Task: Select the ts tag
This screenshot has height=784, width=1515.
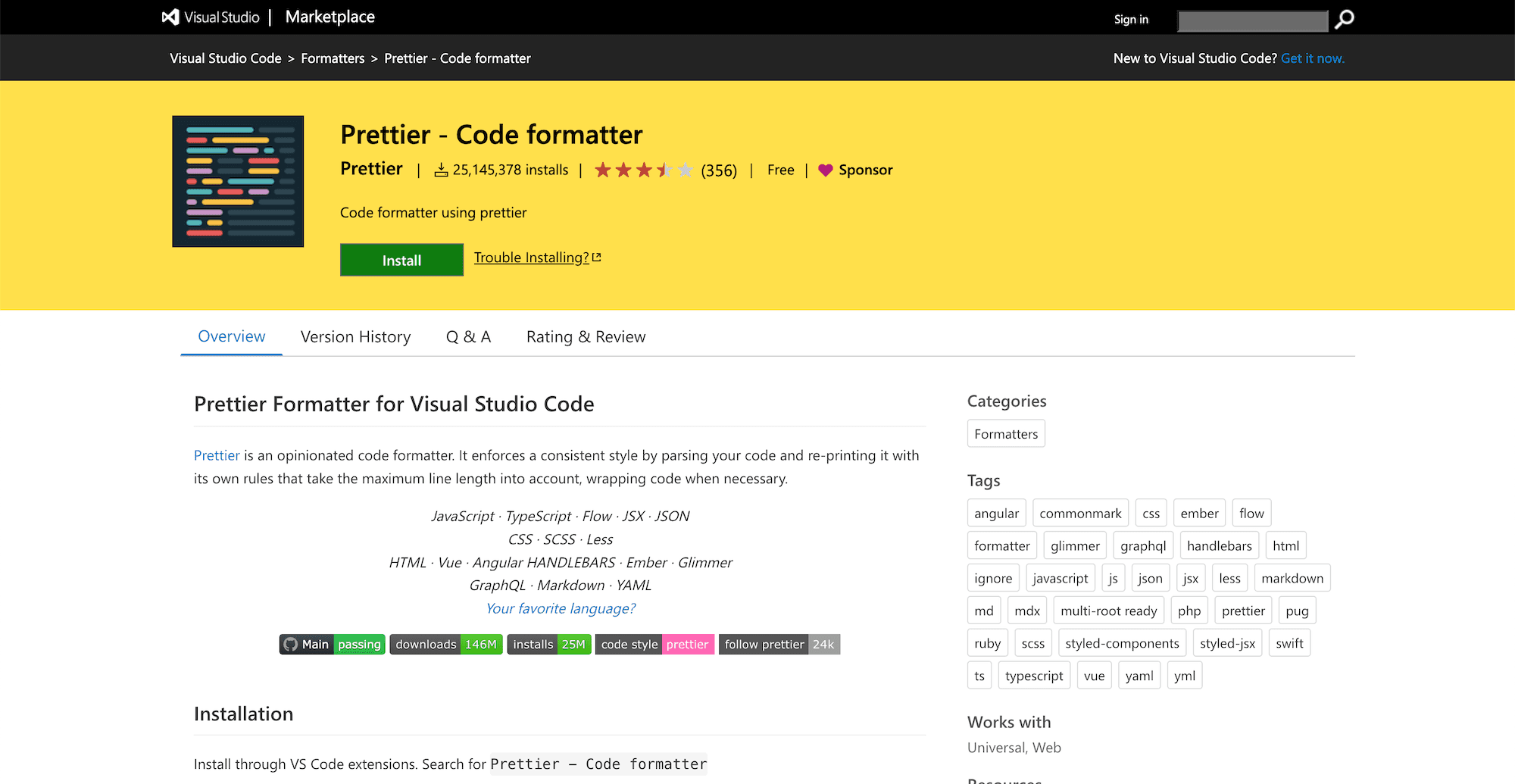Action: click(x=979, y=676)
